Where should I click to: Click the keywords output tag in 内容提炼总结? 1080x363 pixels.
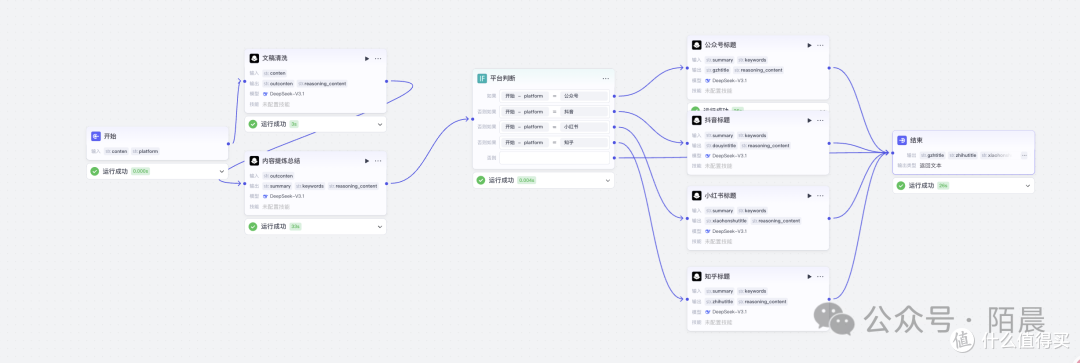tap(310, 186)
